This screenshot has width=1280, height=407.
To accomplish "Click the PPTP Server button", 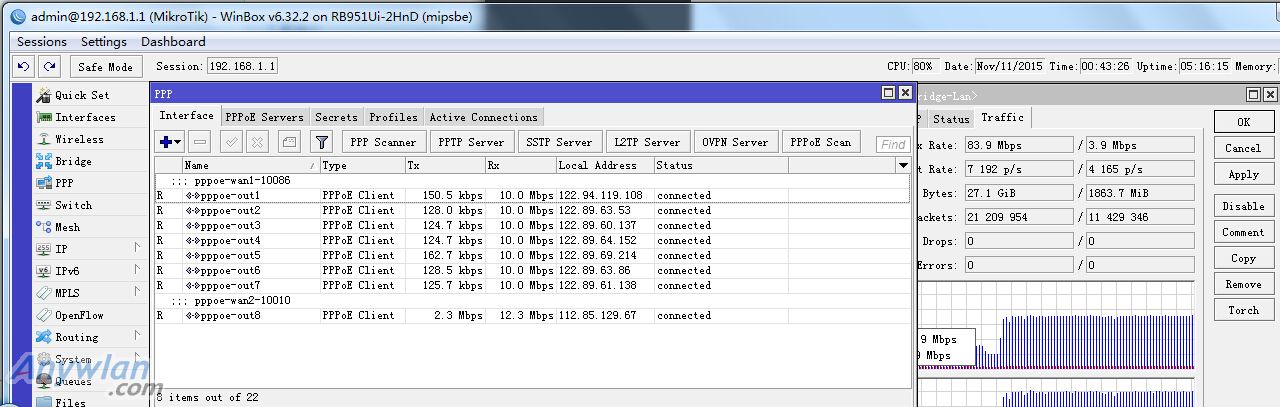I will click(x=471, y=142).
